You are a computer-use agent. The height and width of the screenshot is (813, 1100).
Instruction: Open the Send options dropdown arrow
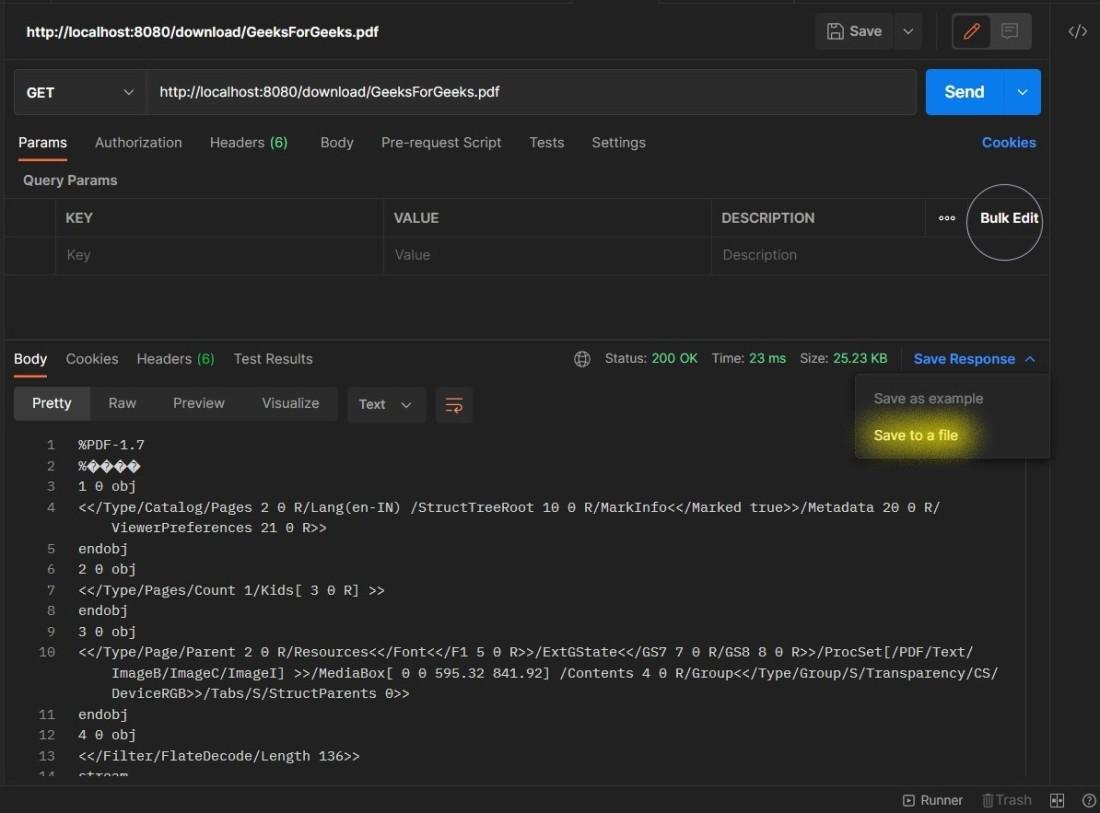pos(1022,92)
